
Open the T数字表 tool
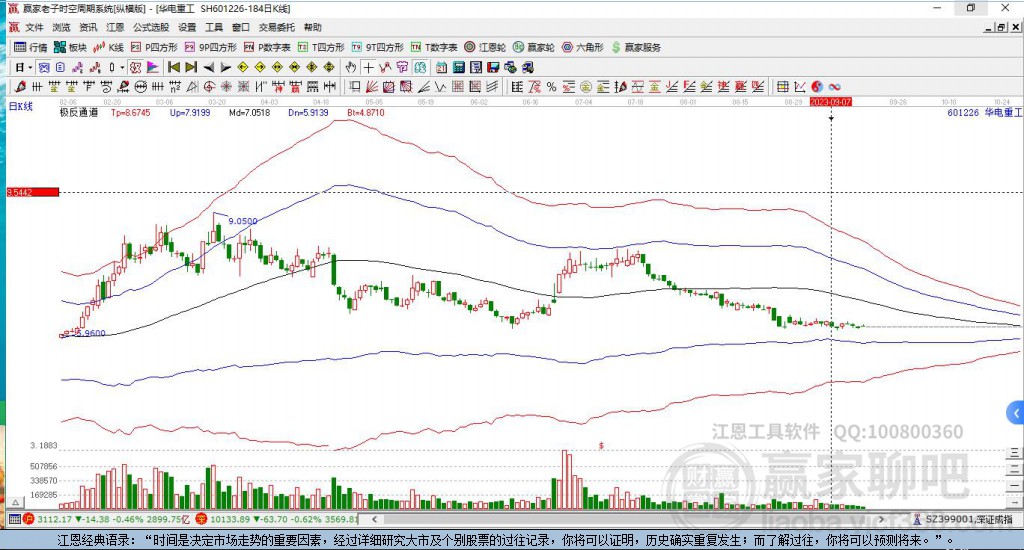click(x=434, y=47)
